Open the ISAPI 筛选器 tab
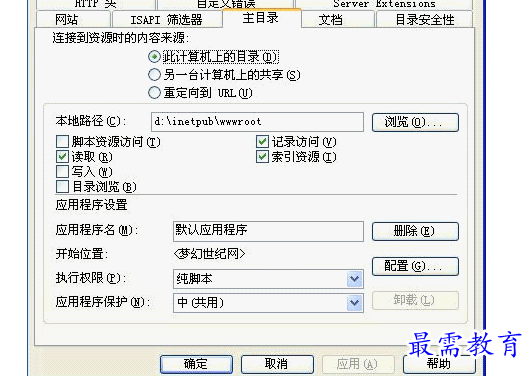Image resolution: width=530 pixels, height=376 pixels. 167,19
